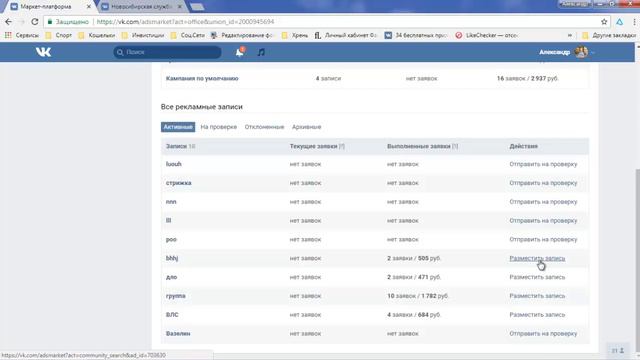Image resolution: width=640 pixels, height=360 pixels.
Task: Close the Маркет-платформа tab
Action: 89,7
